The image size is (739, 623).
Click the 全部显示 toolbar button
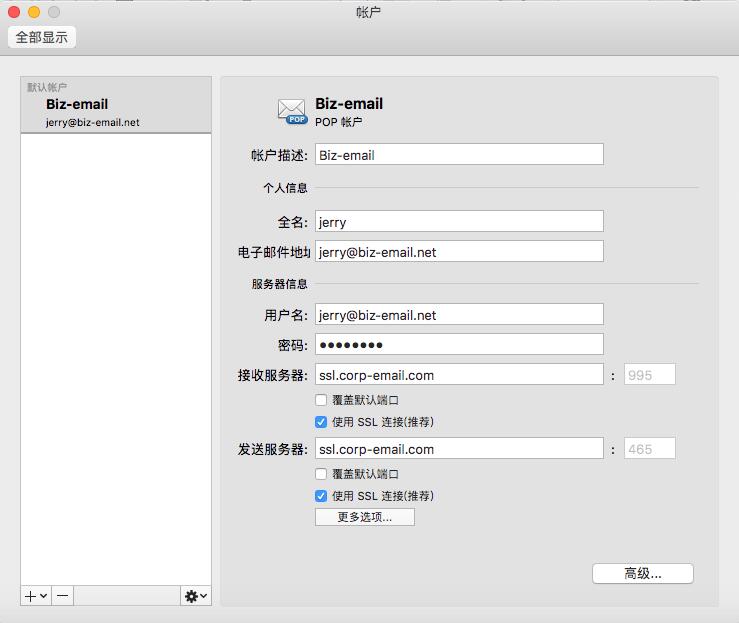coord(42,37)
